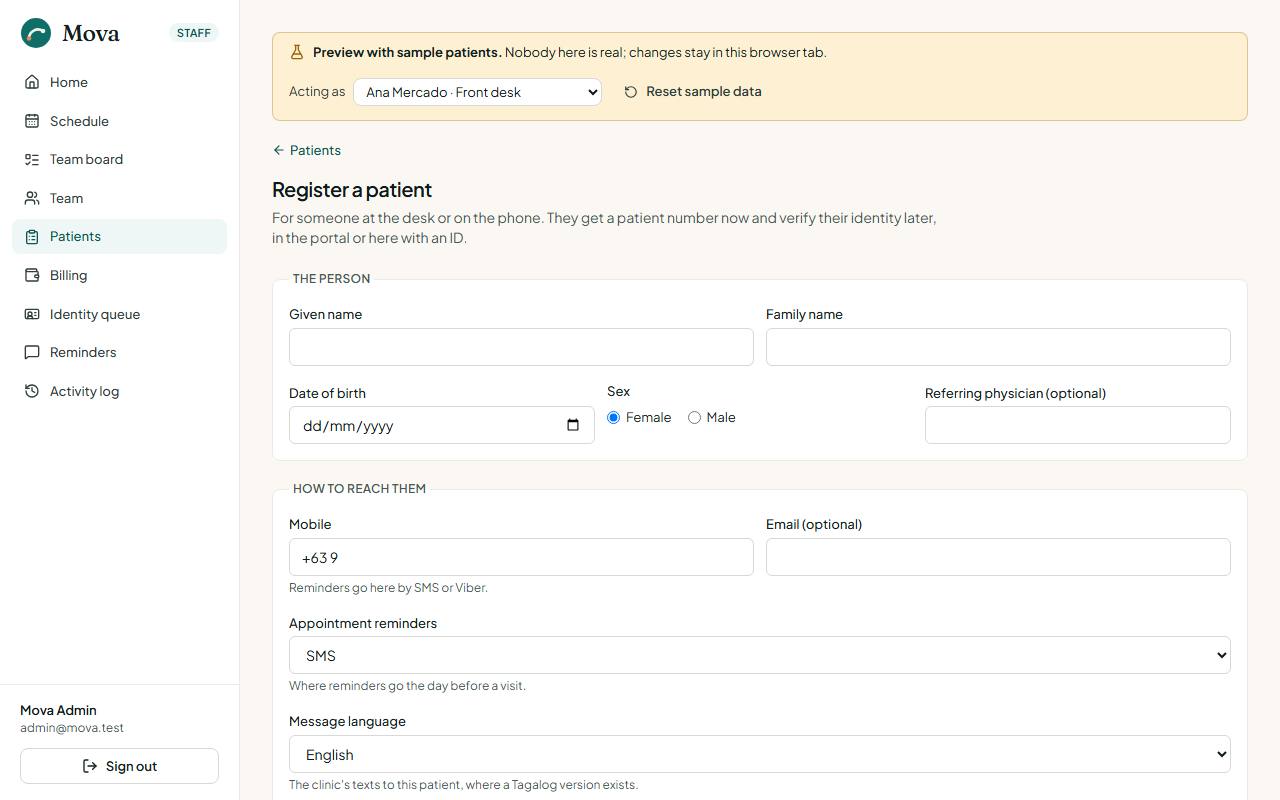This screenshot has height=800, width=1280.
Task: Click the Mova Admin account name
Action: pos(58,710)
